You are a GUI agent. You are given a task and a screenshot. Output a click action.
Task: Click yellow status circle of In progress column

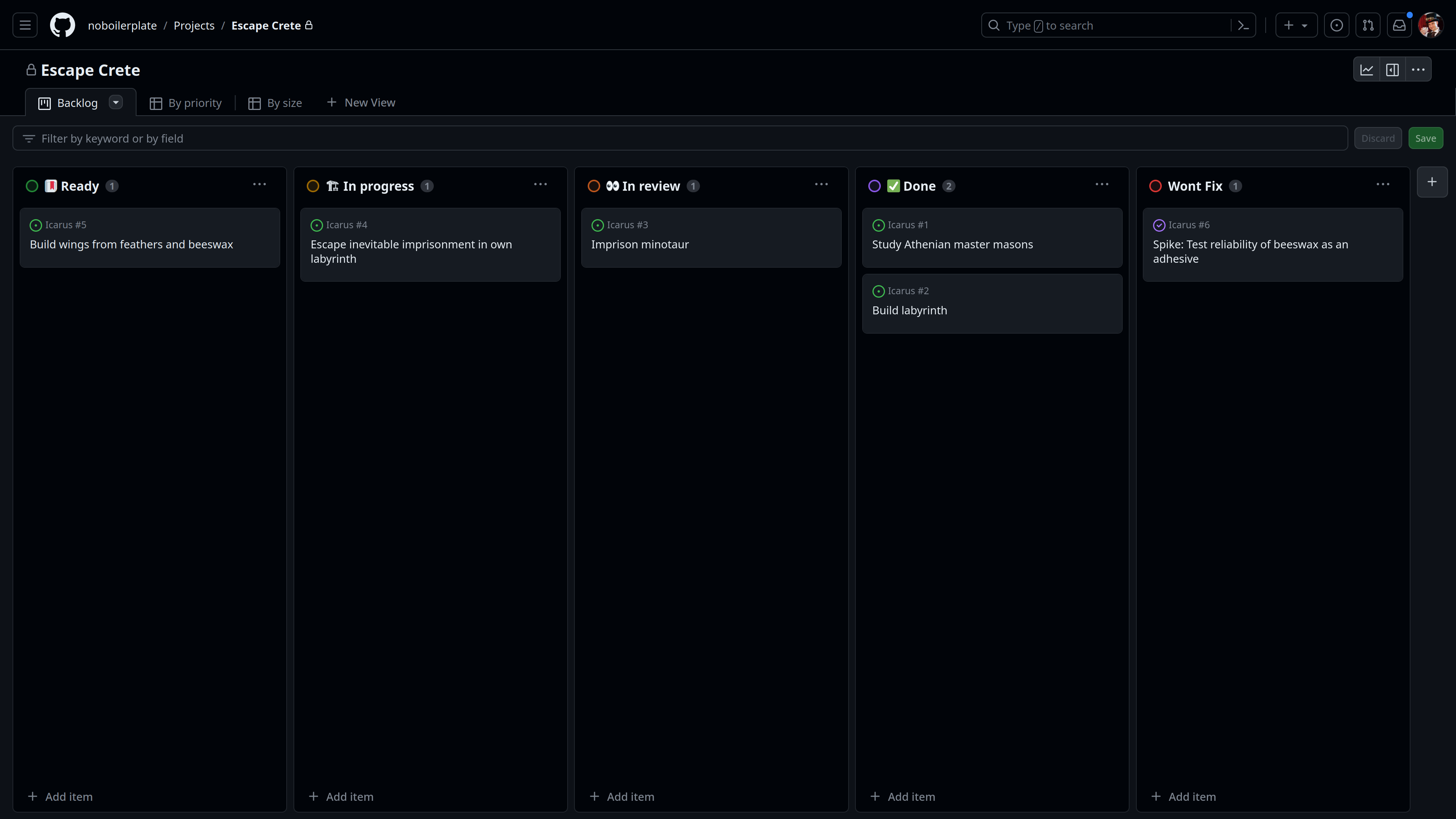[313, 186]
